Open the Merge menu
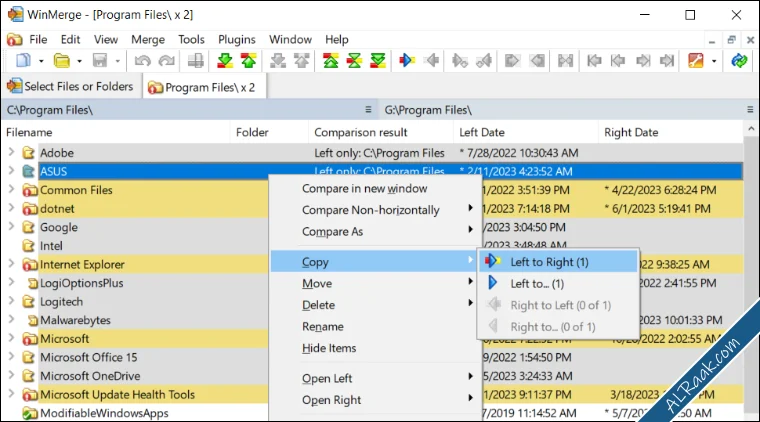The height and width of the screenshot is (422, 760). [148, 39]
